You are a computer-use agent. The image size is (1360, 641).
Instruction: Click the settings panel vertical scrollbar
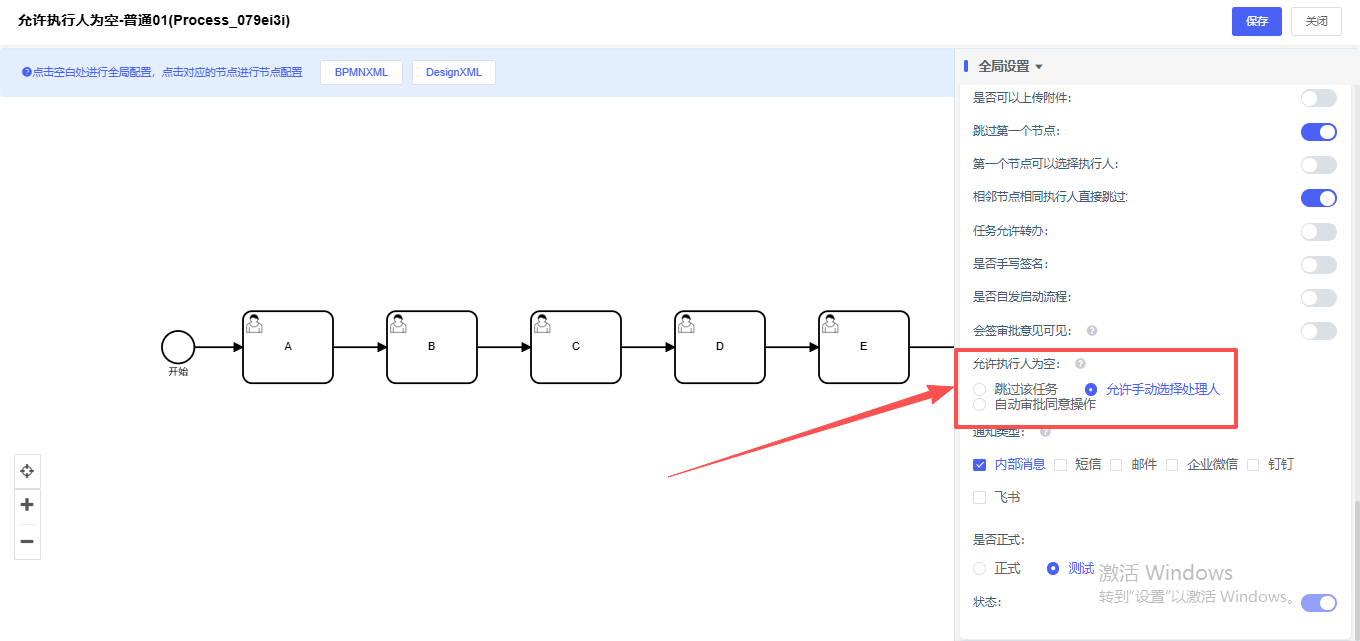1356,560
